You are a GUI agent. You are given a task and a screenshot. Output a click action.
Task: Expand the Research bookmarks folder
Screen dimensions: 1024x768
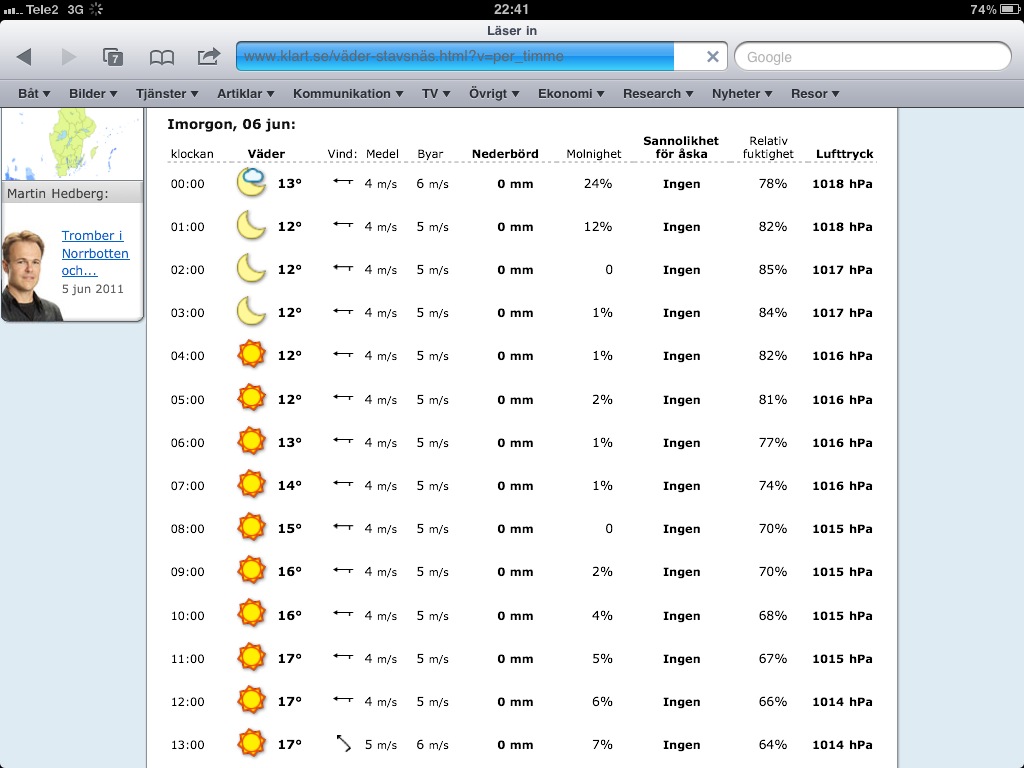[x=658, y=93]
